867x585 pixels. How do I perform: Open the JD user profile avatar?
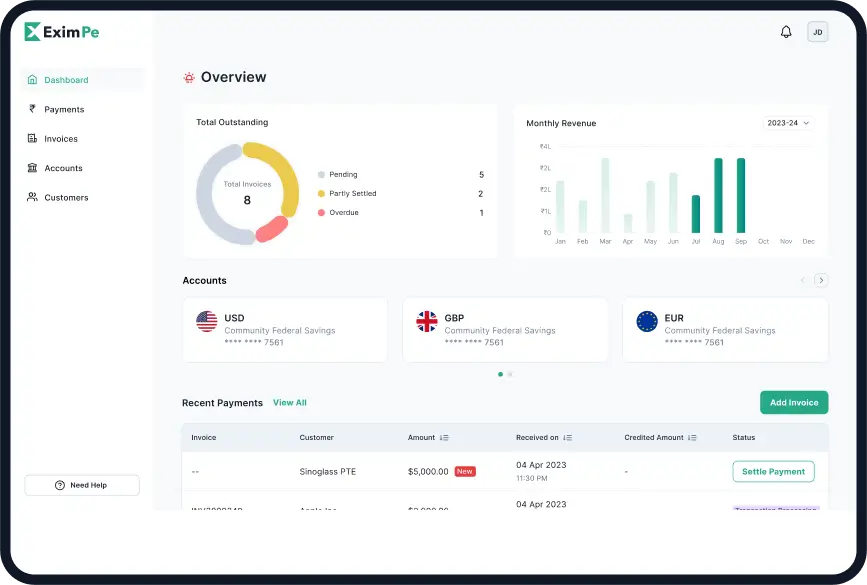[x=817, y=32]
